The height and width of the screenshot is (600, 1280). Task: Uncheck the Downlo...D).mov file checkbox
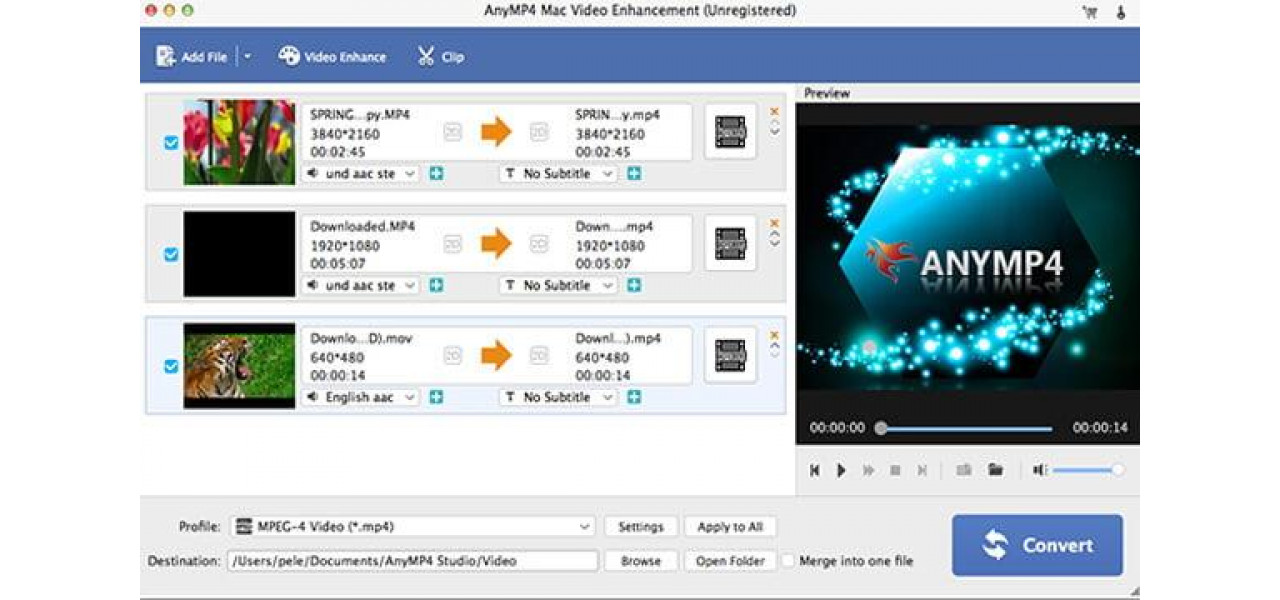tap(171, 367)
